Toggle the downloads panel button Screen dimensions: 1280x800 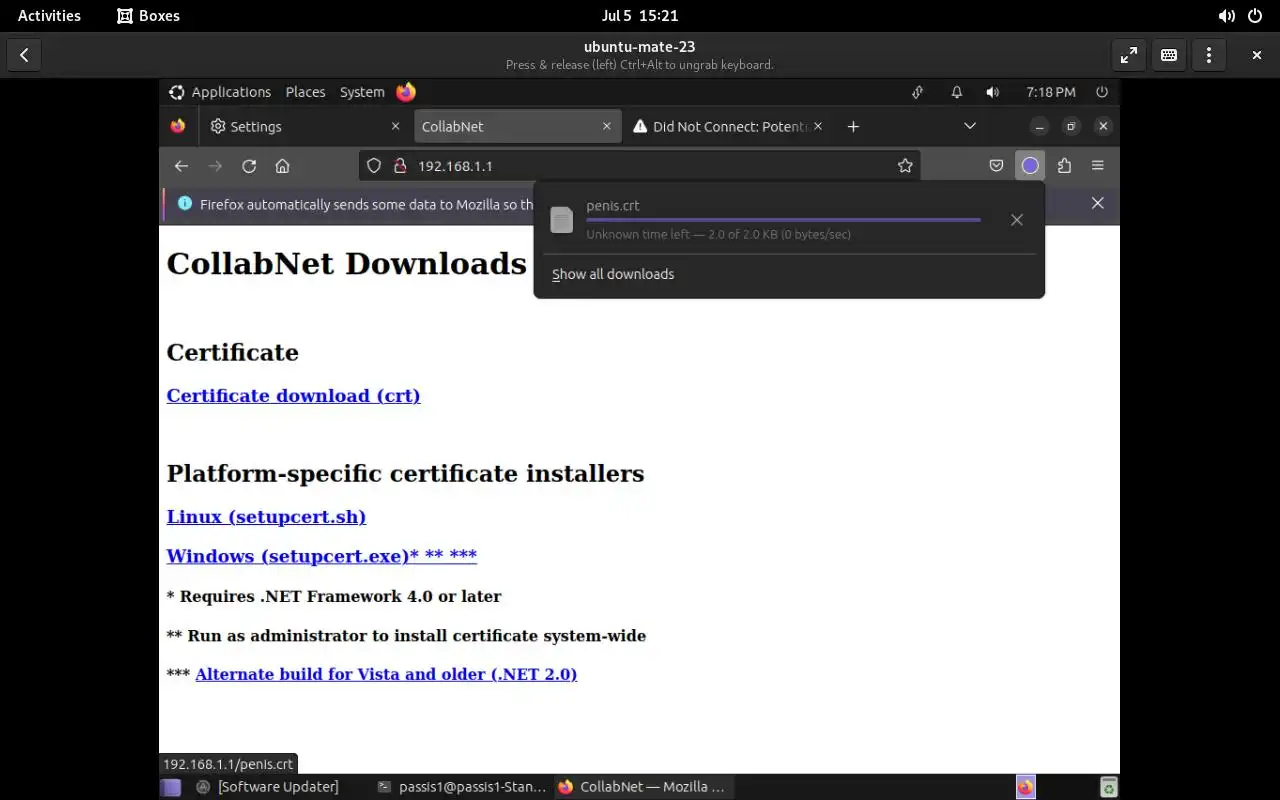1030,166
